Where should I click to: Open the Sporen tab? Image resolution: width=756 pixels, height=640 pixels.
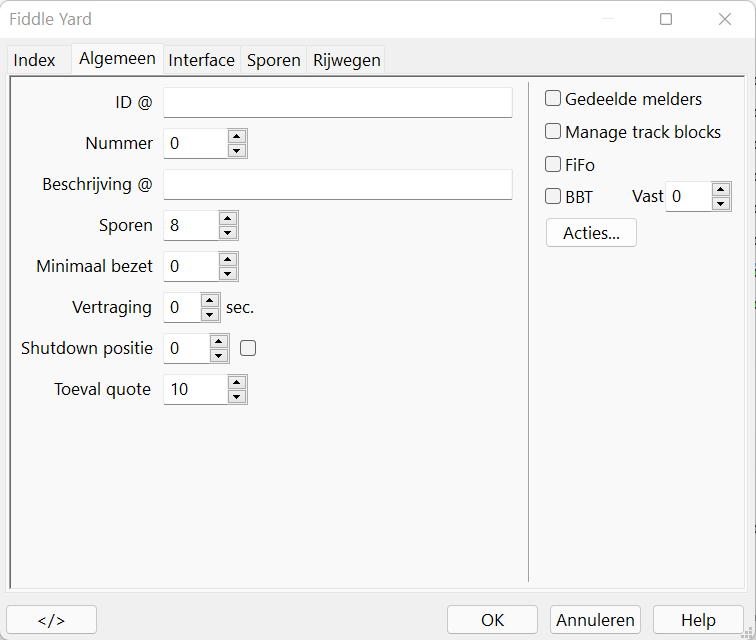(x=273, y=60)
